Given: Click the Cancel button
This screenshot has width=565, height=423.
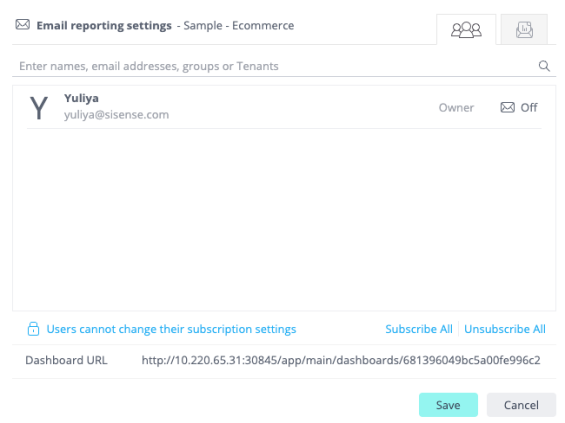Looking at the screenshot, I should [521, 405].
